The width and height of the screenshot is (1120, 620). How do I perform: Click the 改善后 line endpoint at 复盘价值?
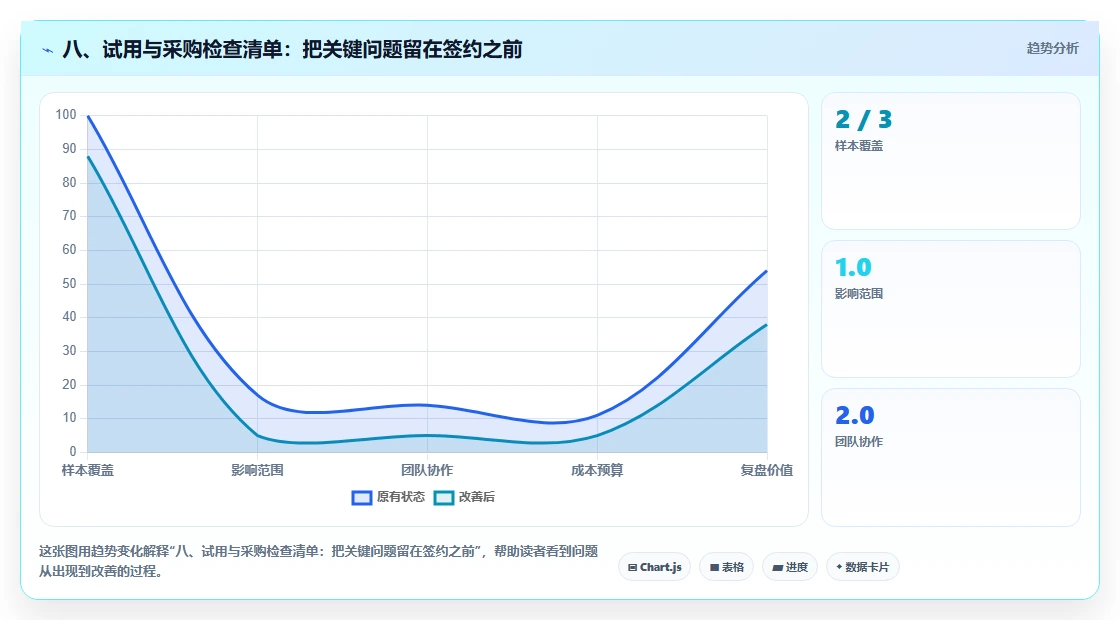(x=766, y=325)
